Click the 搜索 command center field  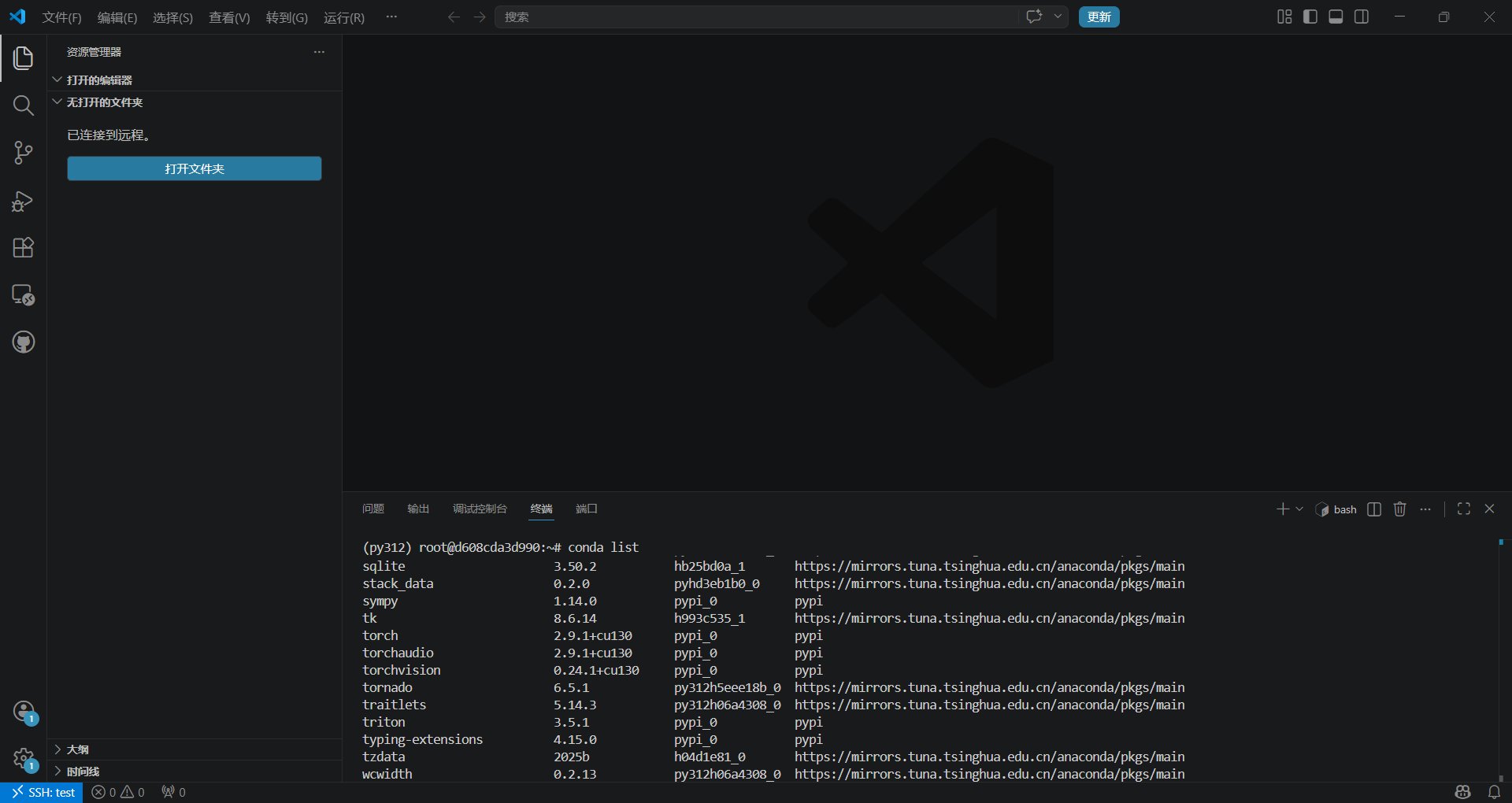[756, 17]
